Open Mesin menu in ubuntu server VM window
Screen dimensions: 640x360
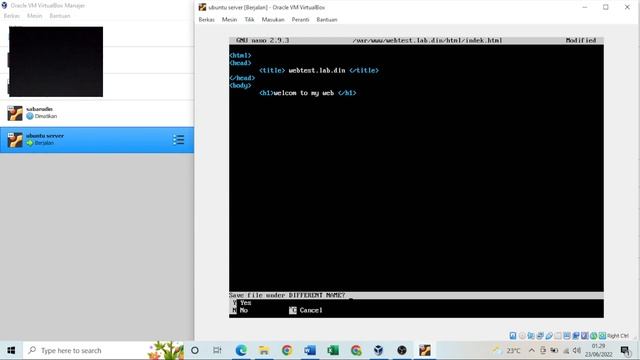point(229,20)
